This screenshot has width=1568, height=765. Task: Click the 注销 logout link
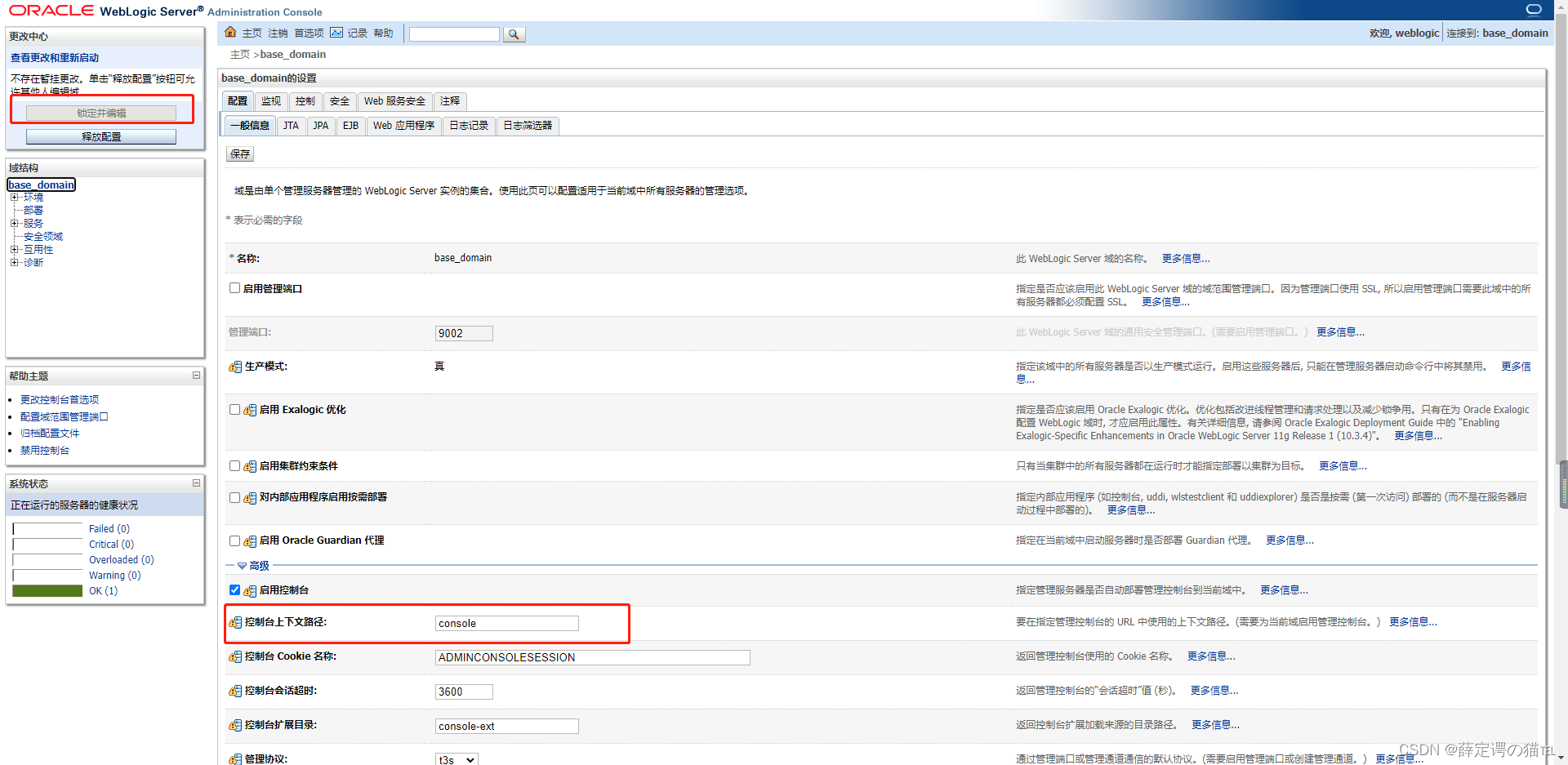pyautogui.click(x=278, y=33)
